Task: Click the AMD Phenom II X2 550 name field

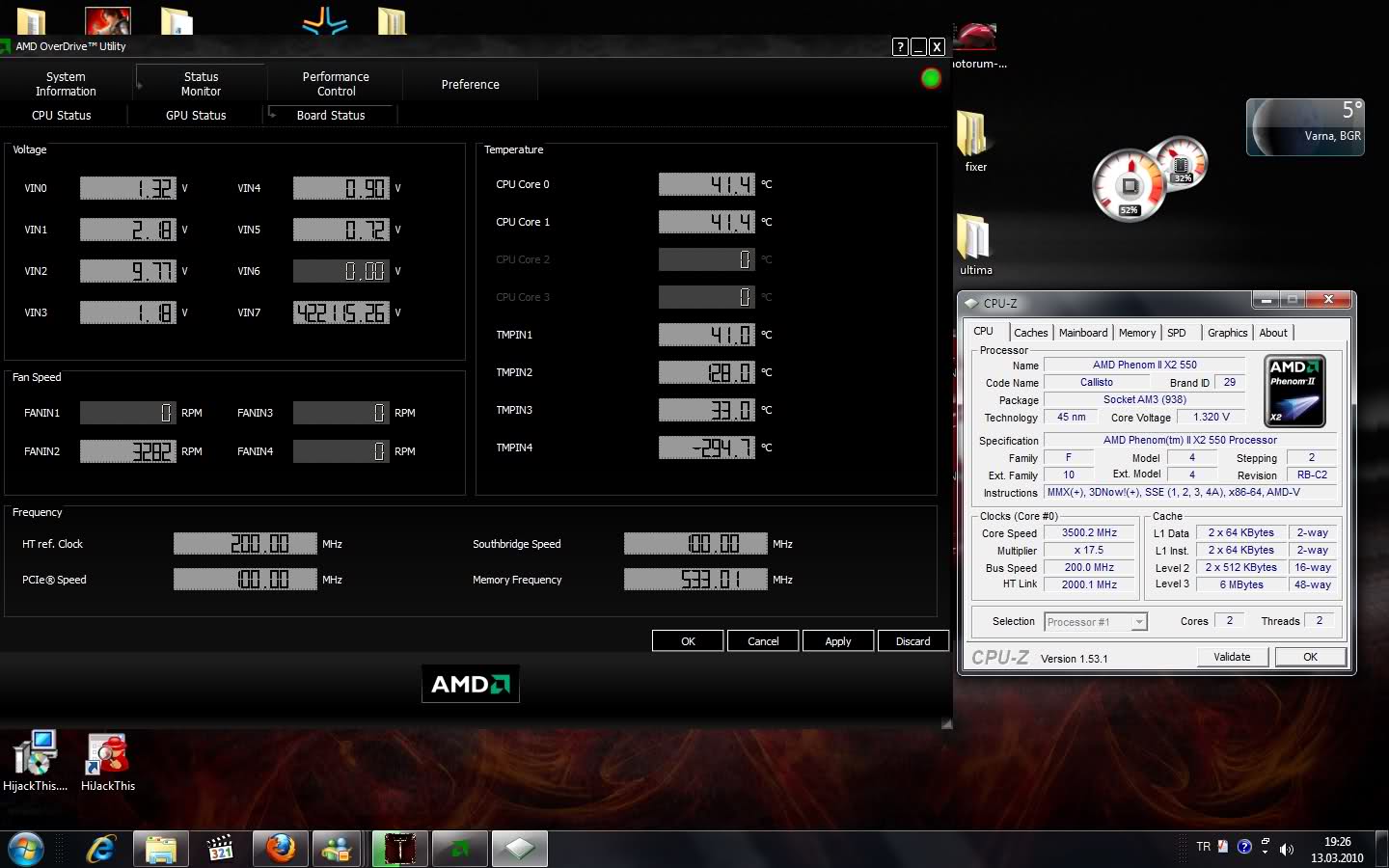Action: click(x=1145, y=366)
